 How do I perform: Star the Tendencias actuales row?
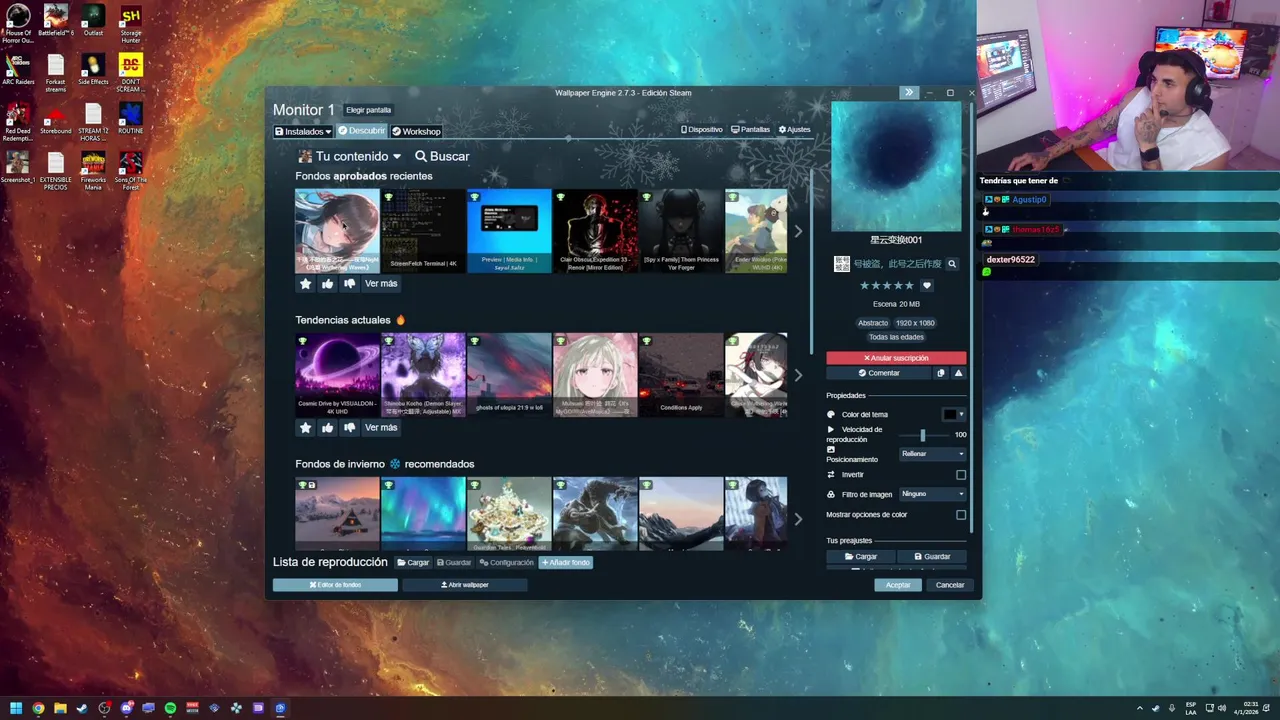click(306, 428)
